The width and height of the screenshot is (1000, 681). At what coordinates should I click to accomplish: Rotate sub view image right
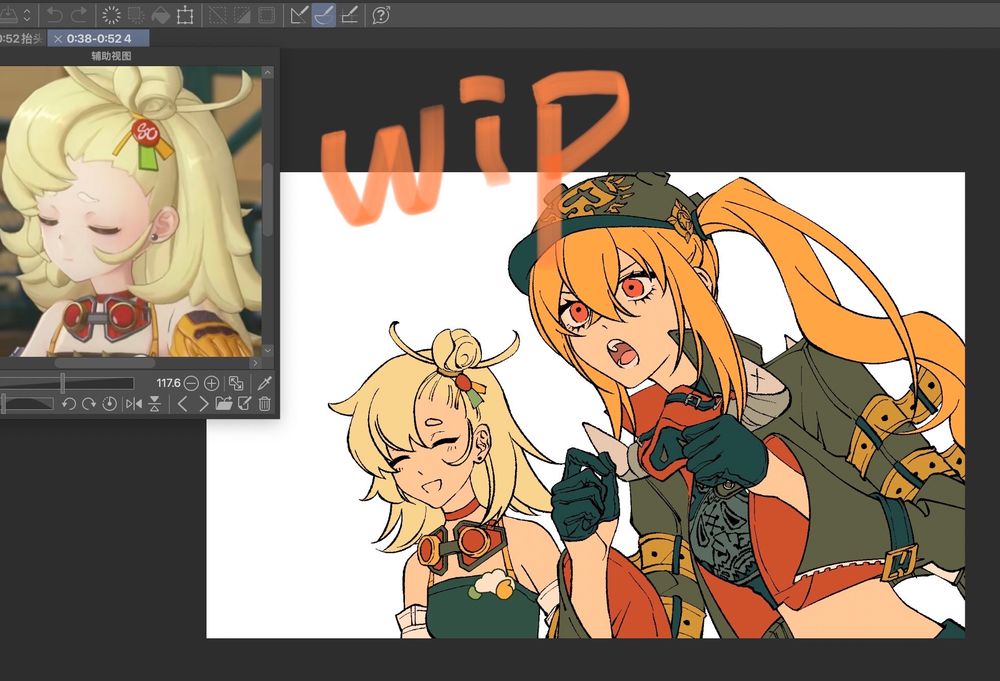point(89,404)
